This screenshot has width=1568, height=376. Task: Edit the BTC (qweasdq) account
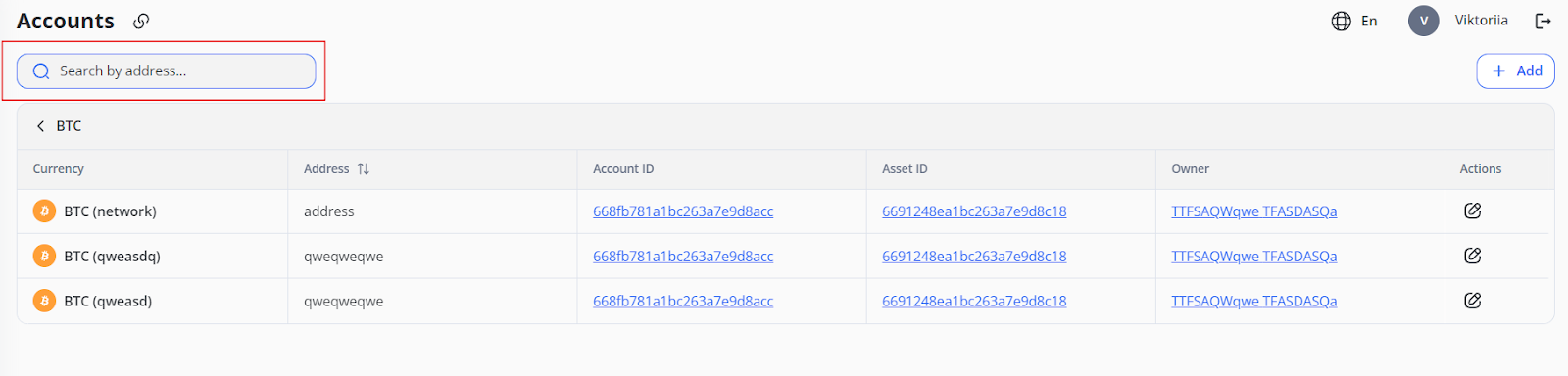click(1472, 256)
